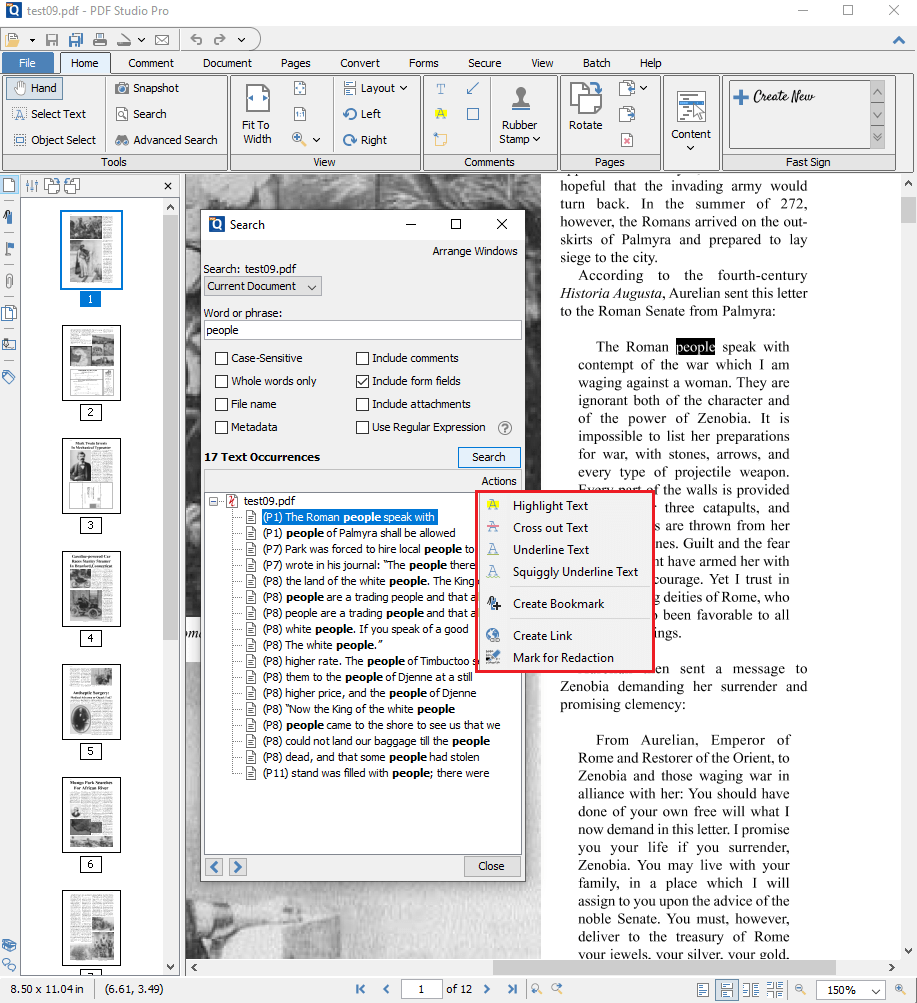Select the Snapshot tool
Screen dimensions: 917x1003
click(147, 88)
